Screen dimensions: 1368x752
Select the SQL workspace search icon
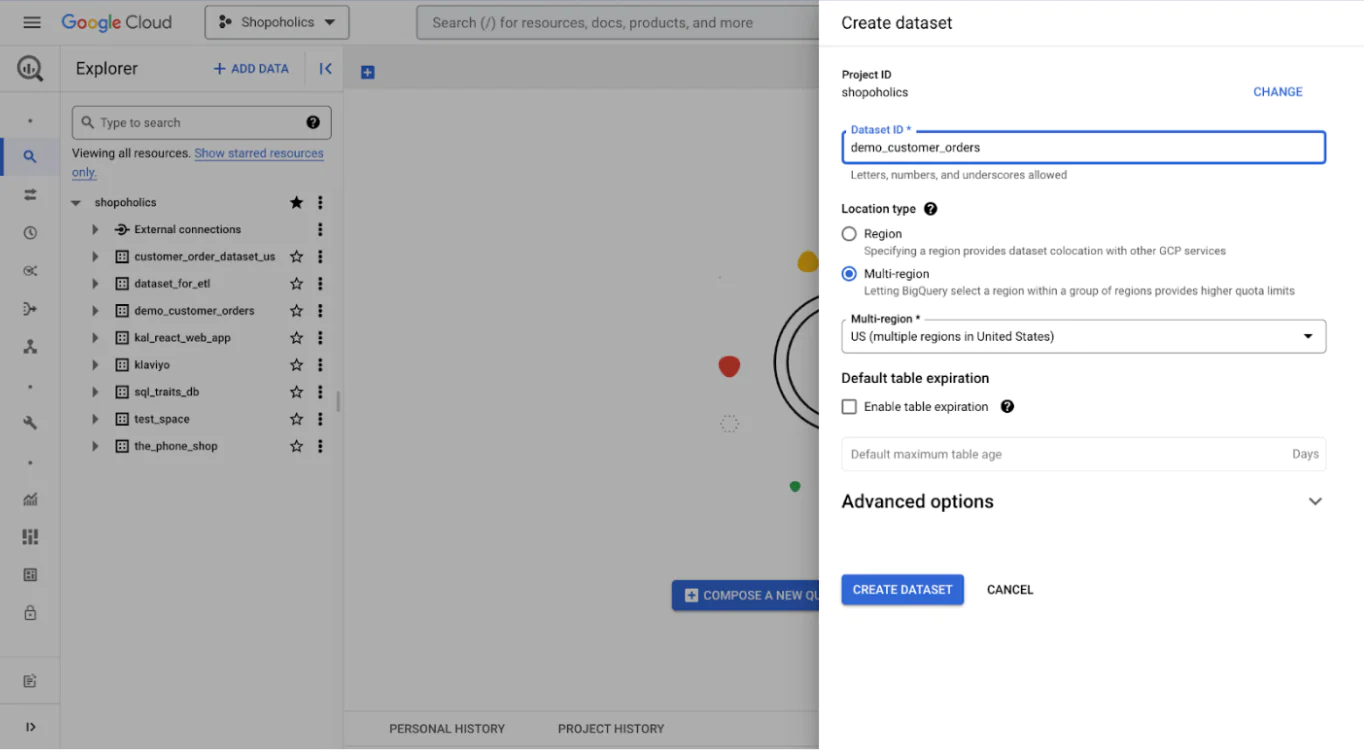coord(31,155)
